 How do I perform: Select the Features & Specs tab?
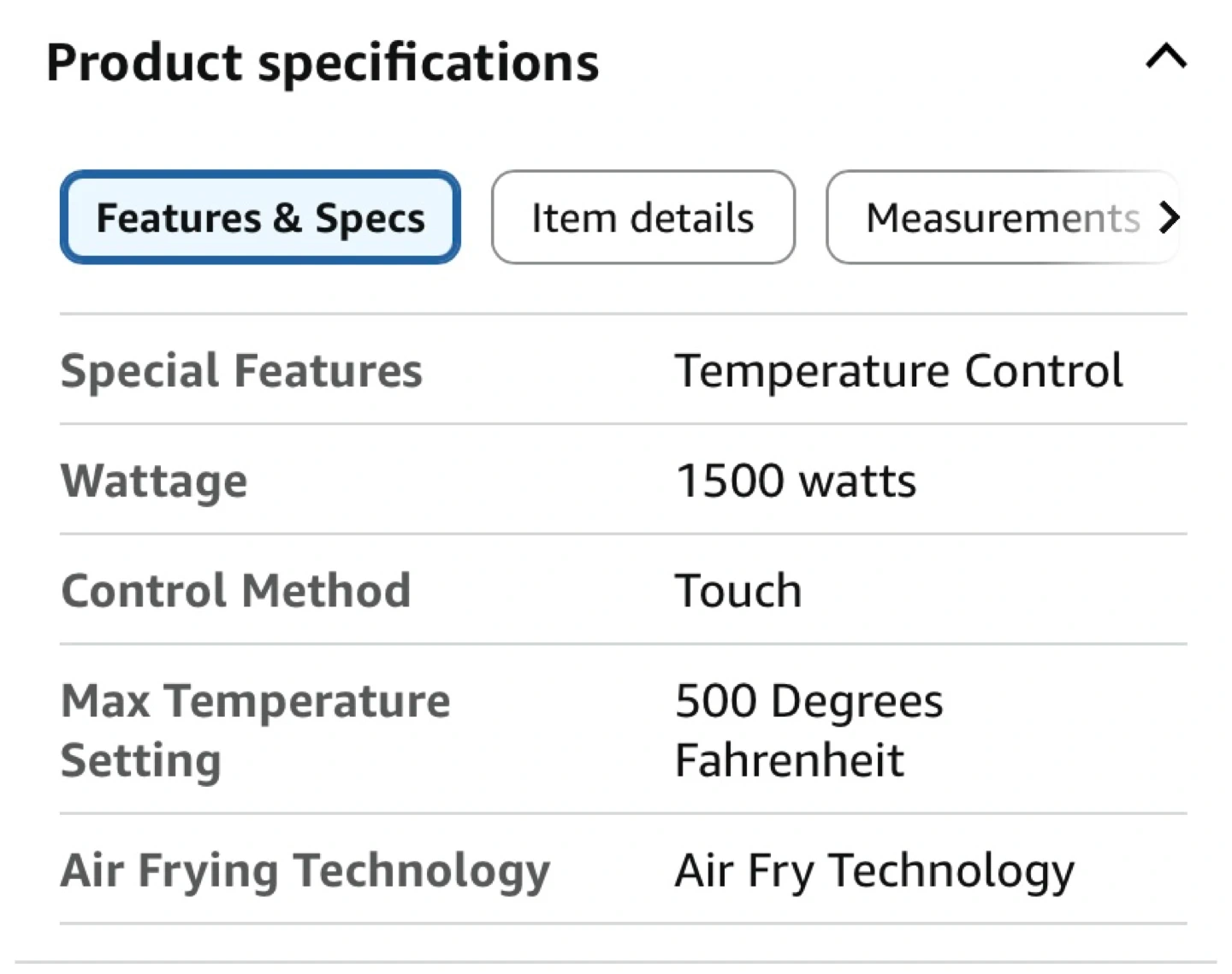click(x=260, y=217)
